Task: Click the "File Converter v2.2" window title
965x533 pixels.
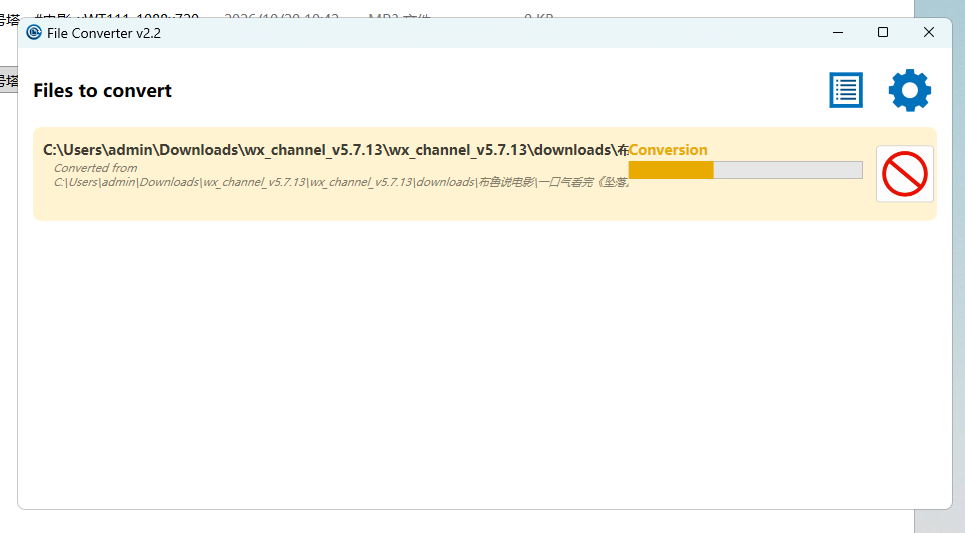Action: [x=104, y=33]
